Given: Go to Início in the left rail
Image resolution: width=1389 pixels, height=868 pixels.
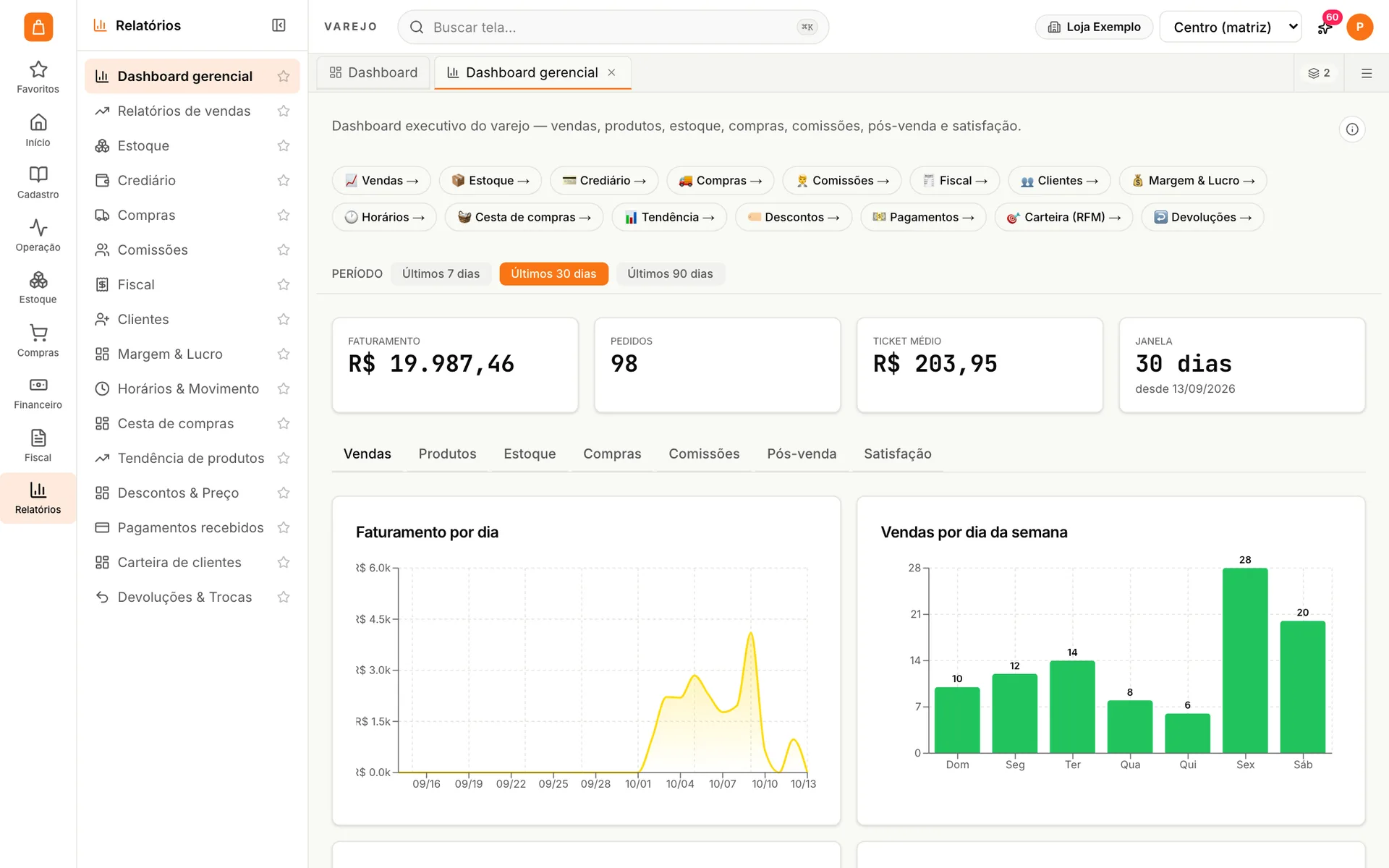Looking at the screenshot, I should (38, 130).
